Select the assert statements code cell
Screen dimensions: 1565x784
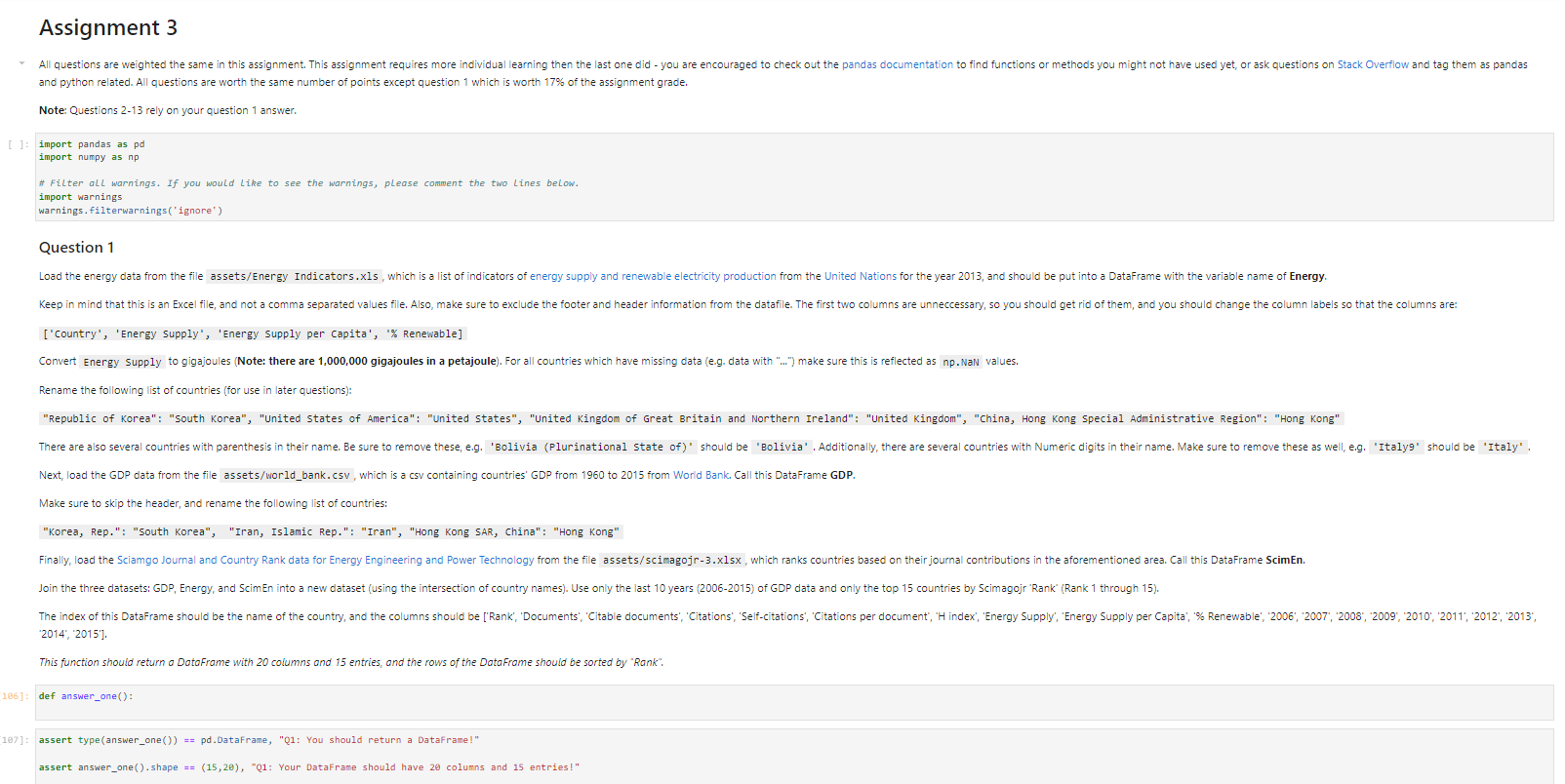tap(794, 756)
